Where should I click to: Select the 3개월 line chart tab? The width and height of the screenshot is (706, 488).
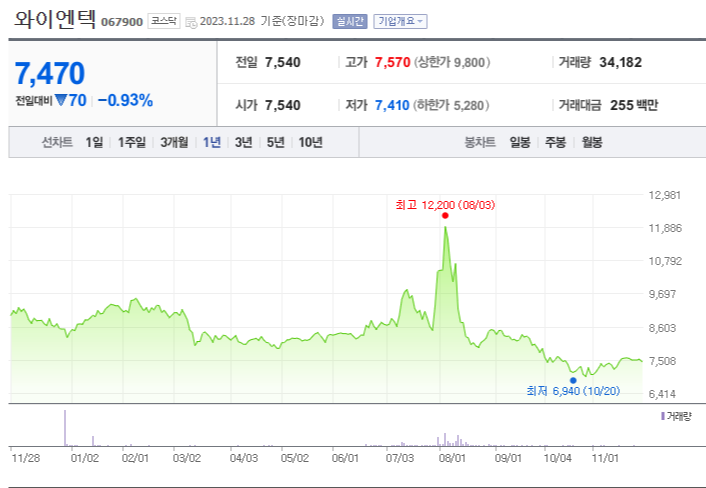[x=174, y=142]
